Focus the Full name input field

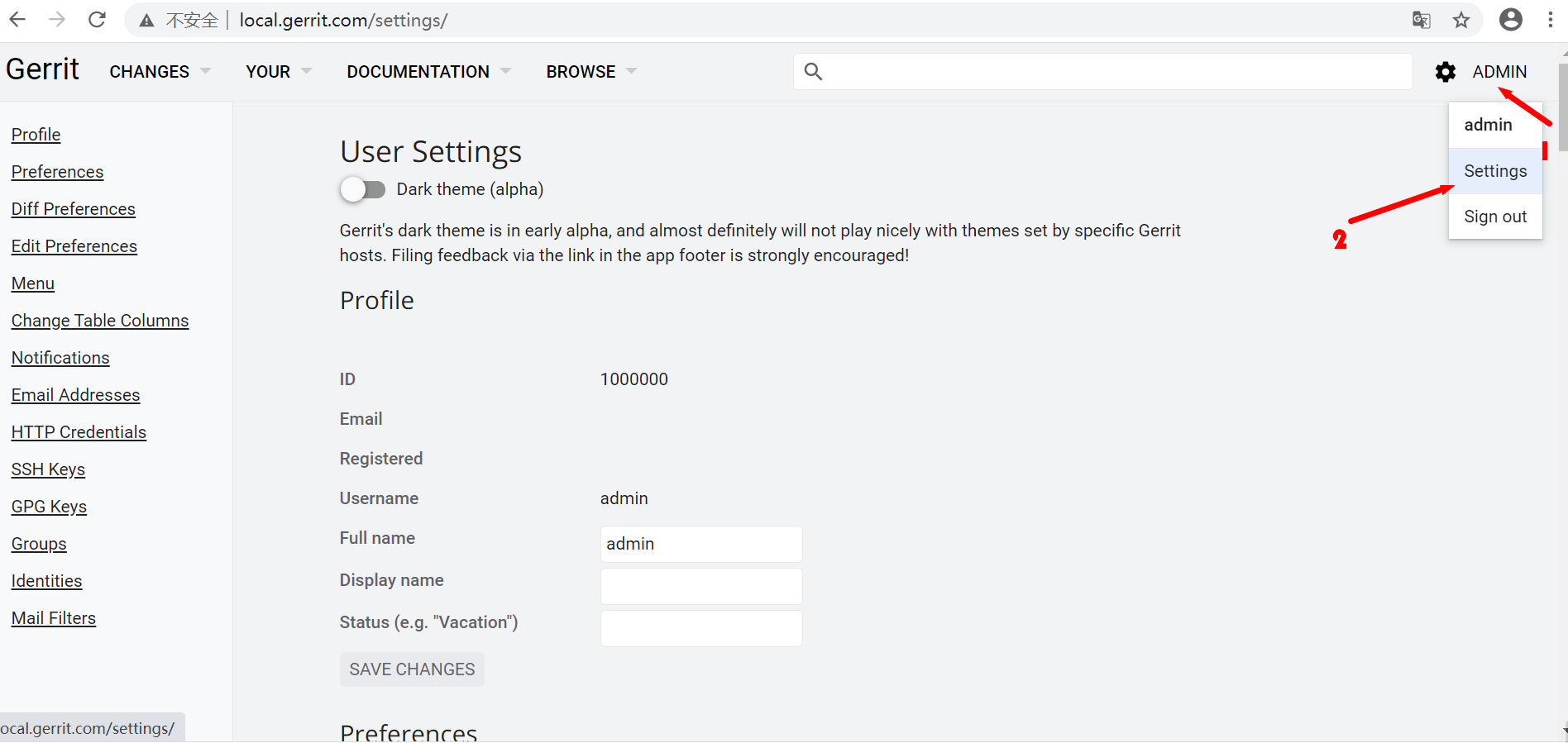701,545
